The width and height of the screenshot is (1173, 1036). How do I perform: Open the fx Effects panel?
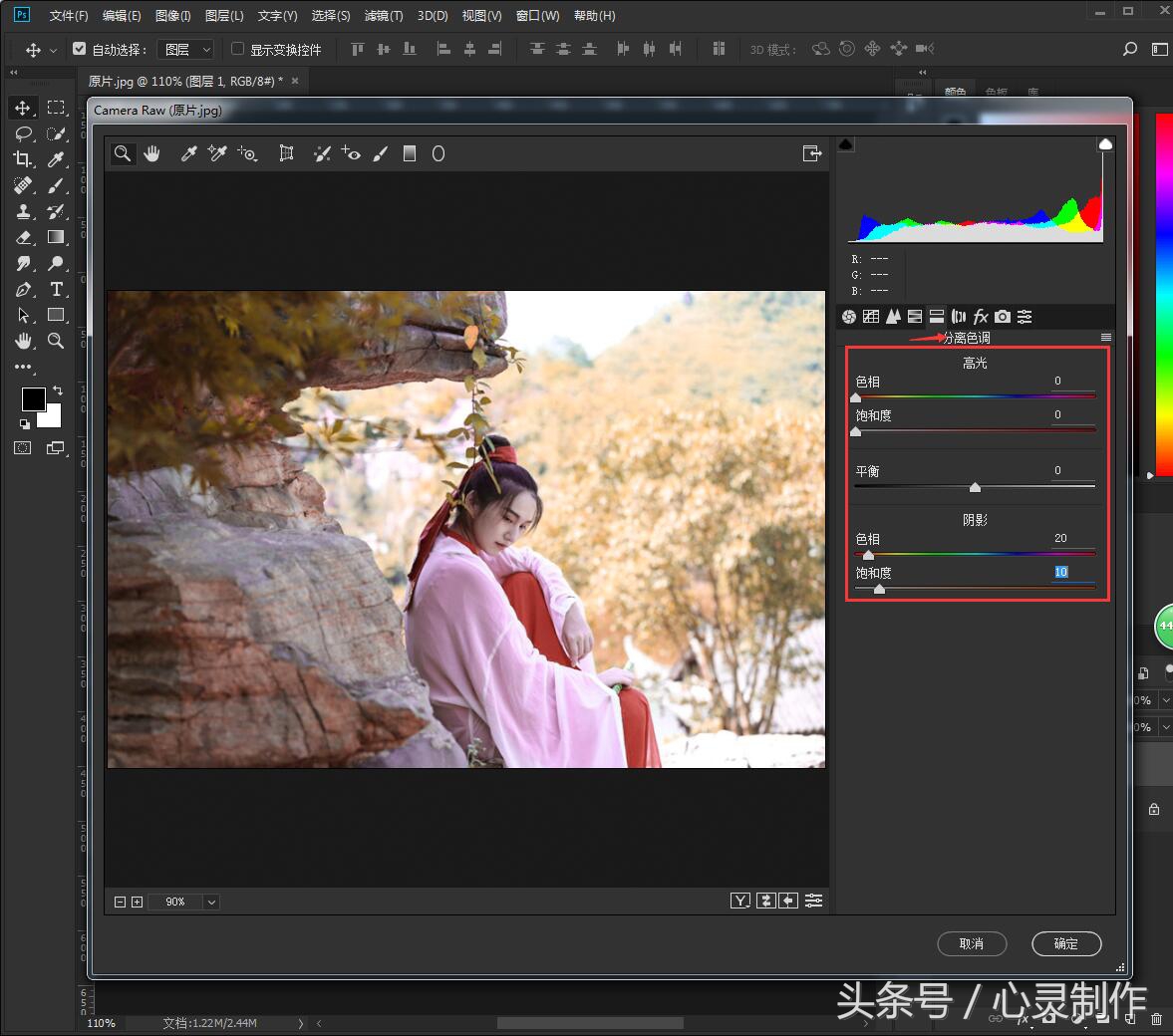pos(982,316)
